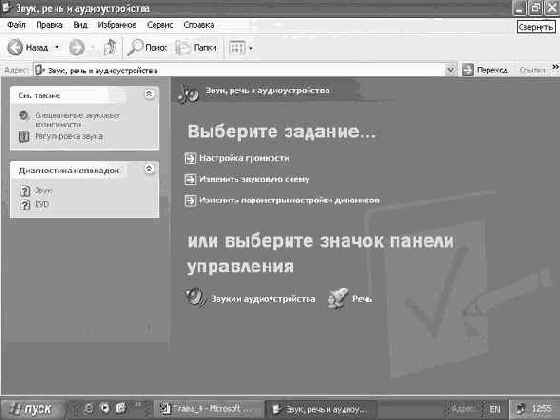Screen dimensions: 560x420
Task: Click arrow icon beside Настройка громкости
Action: click(190, 158)
